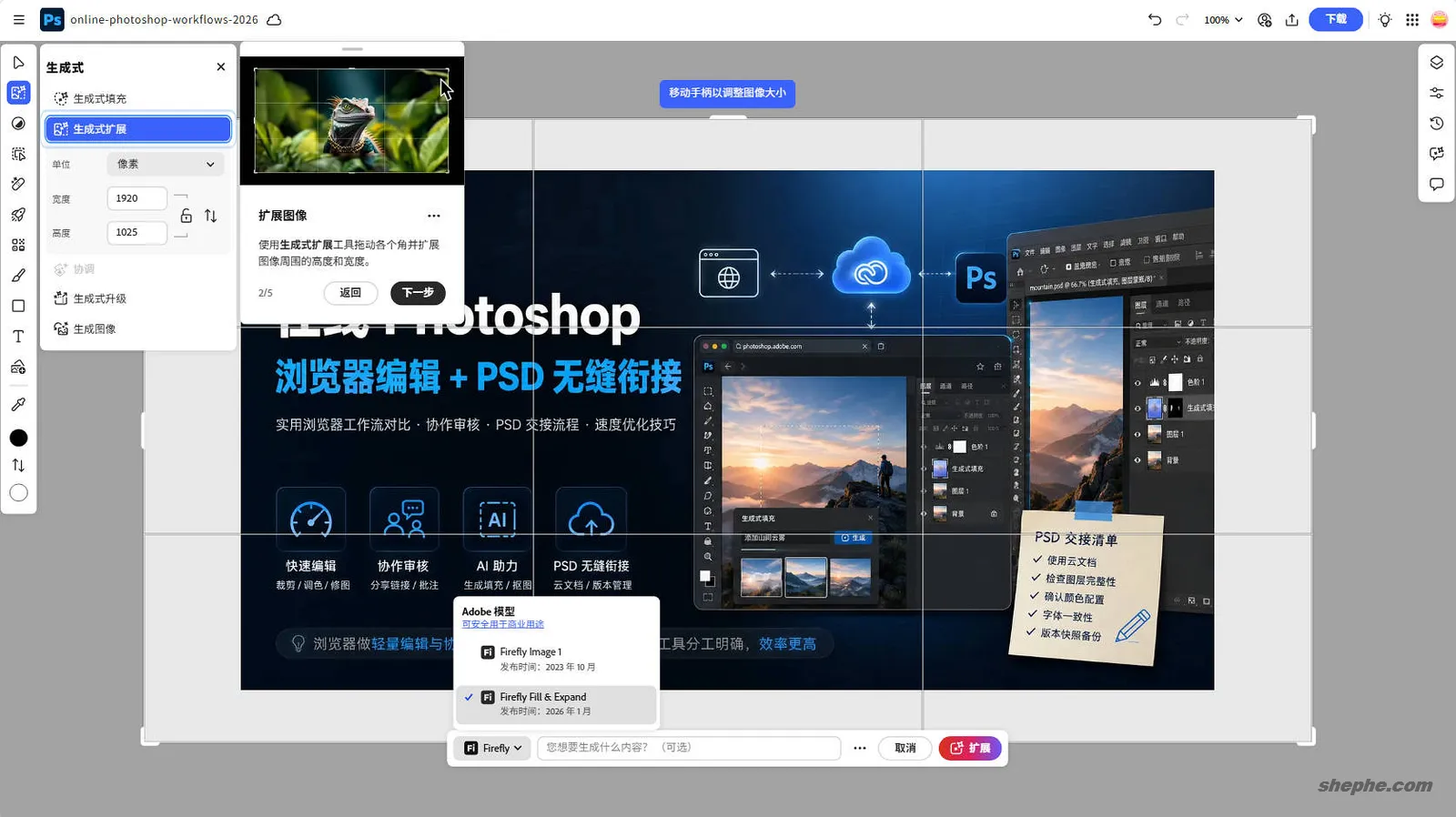The width and height of the screenshot is (1456, 817).
Task: Open the share/export upload icon
Action: click(1292, 19)
